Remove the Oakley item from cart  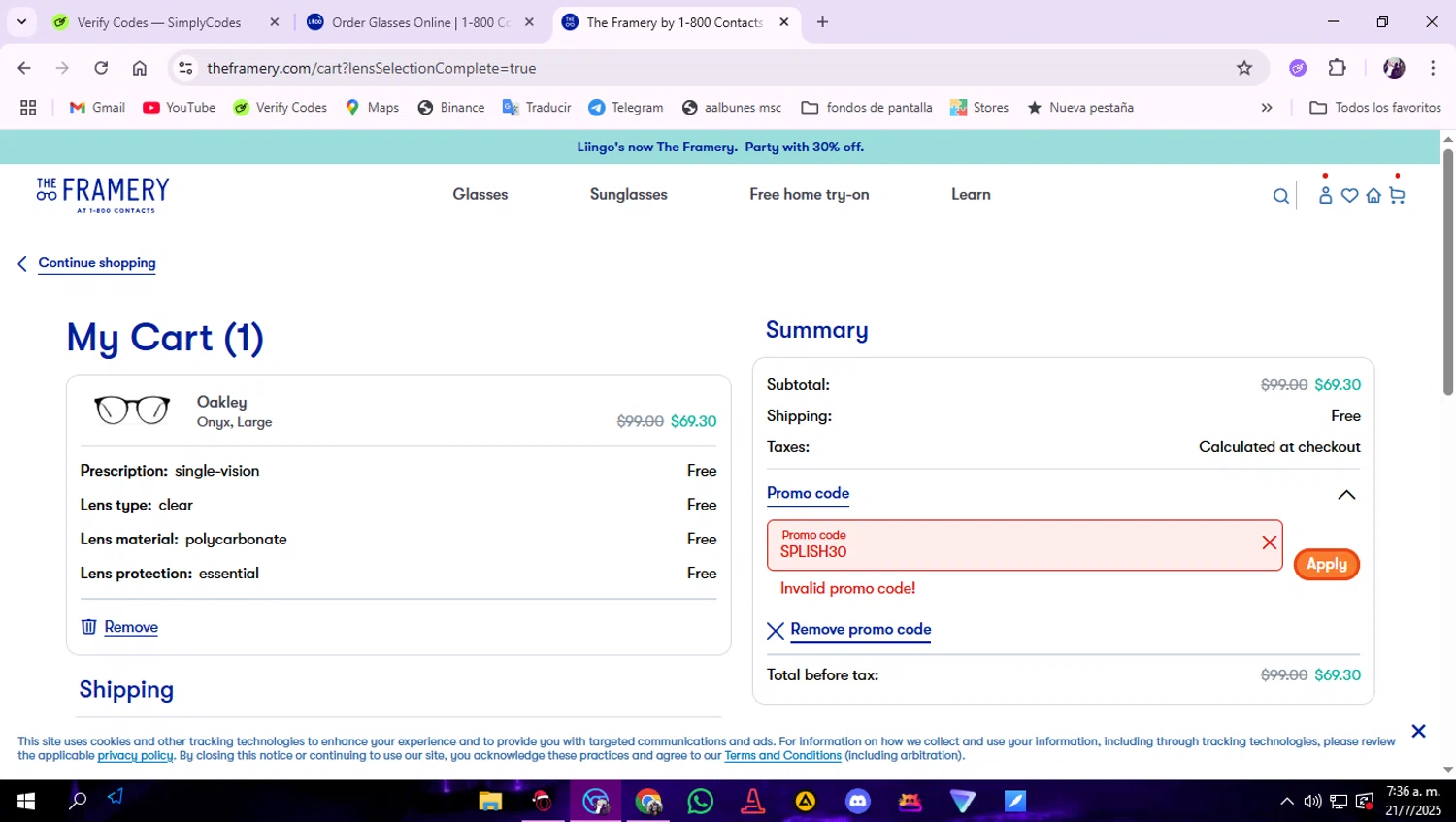pos(131,627)
